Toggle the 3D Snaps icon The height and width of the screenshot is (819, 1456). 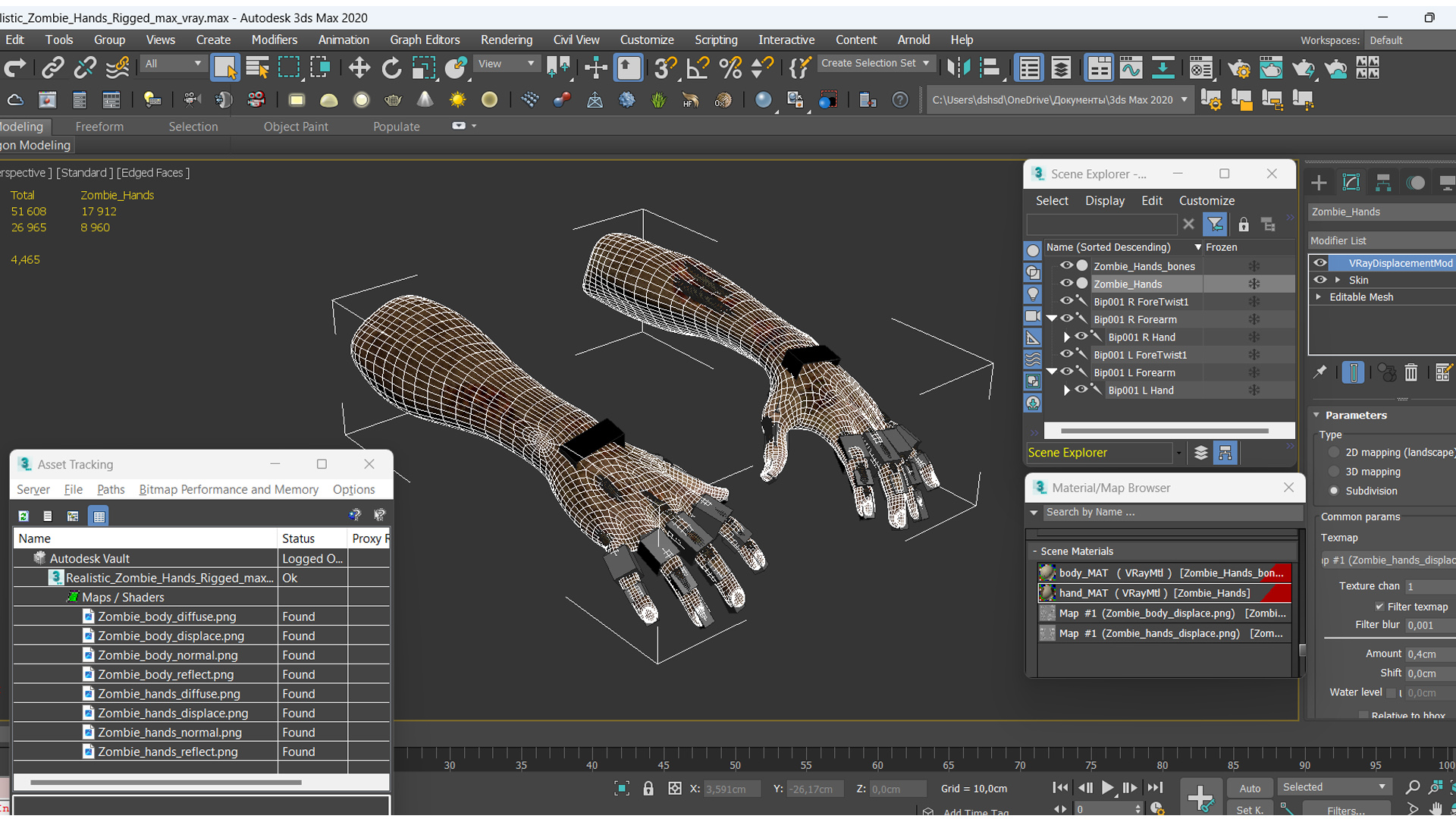pyautogui.click(x=665, y=68)
